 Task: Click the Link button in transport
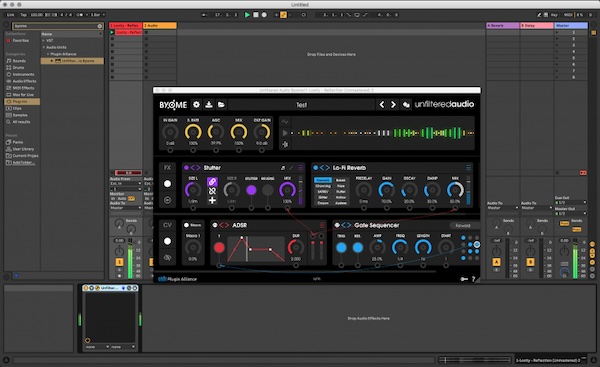click(11, 15)
